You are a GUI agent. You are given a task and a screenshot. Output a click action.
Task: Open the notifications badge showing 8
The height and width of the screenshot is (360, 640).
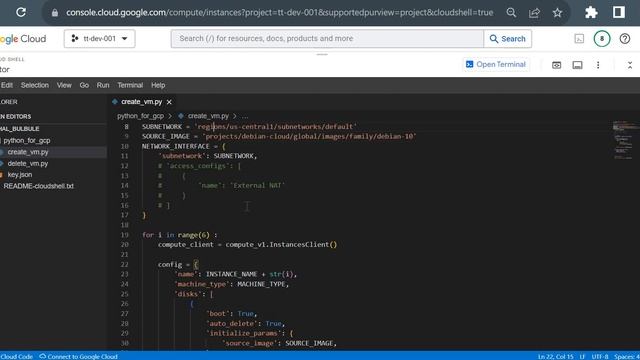click(x=602, y=39)
